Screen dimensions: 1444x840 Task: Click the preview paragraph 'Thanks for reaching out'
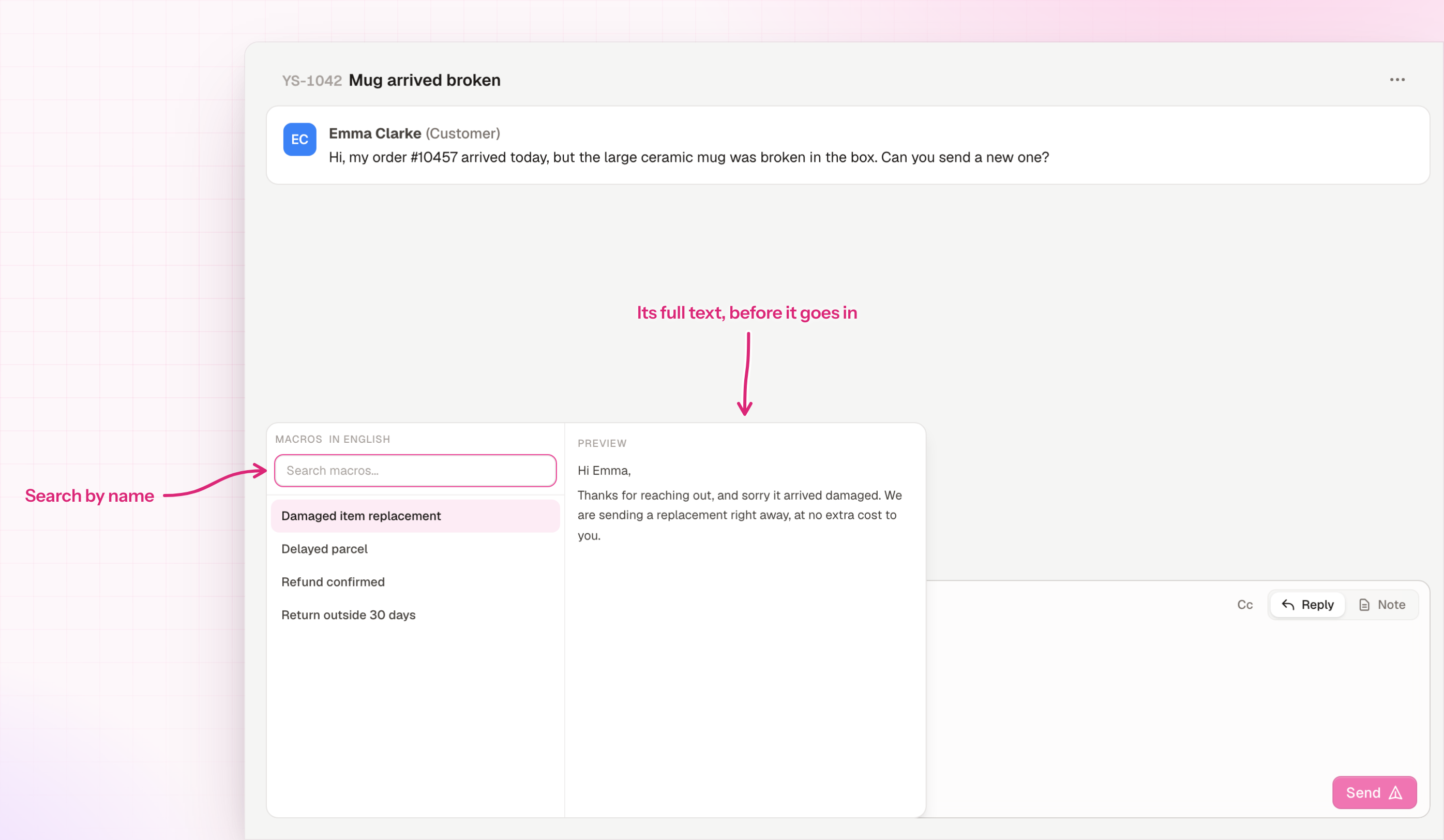point(740,515)
